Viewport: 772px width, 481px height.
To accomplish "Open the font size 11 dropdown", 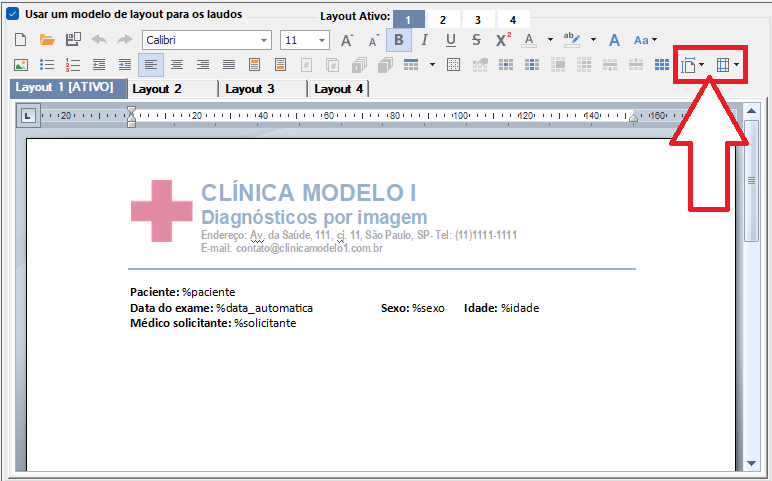I will coord(322,40).
